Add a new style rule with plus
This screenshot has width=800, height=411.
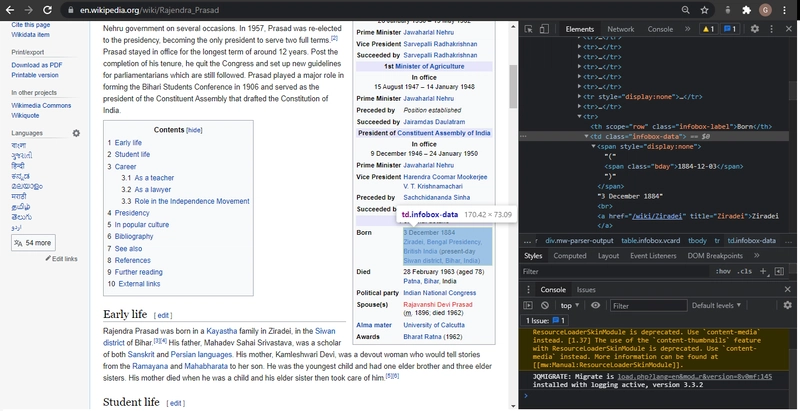point(763,271)
